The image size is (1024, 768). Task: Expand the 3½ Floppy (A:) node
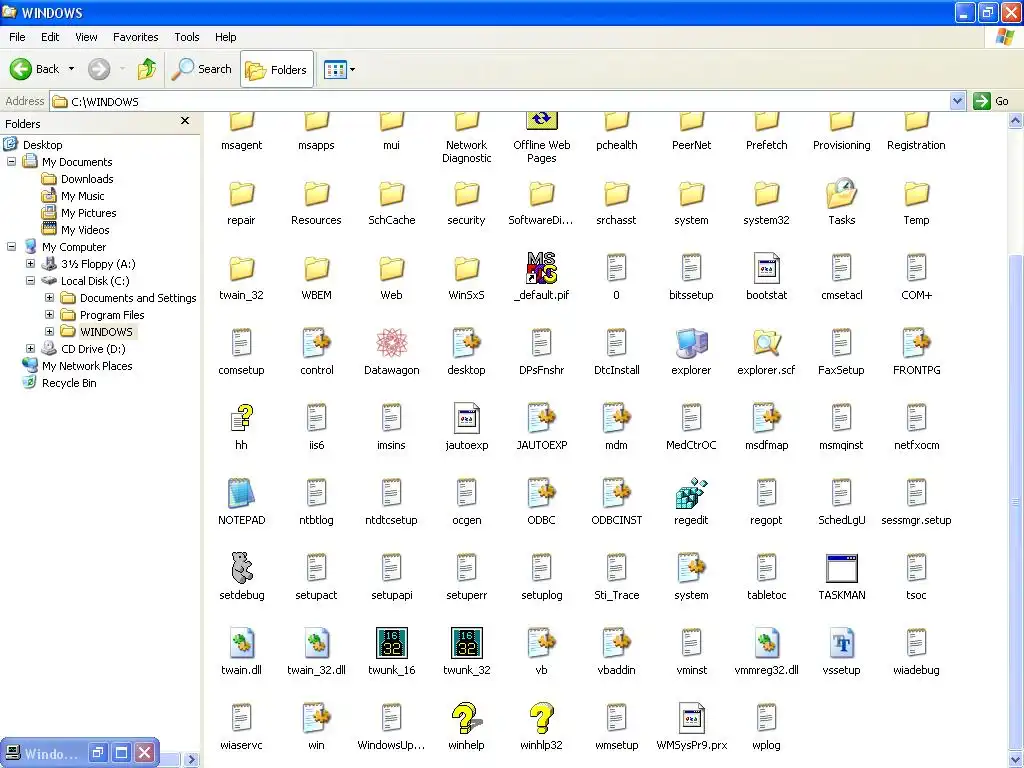pyautogui.click(x=30, y=263)
